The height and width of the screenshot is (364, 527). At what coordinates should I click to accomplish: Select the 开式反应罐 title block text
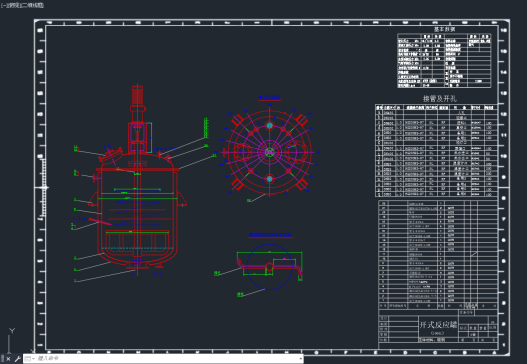tap(438, 325)
